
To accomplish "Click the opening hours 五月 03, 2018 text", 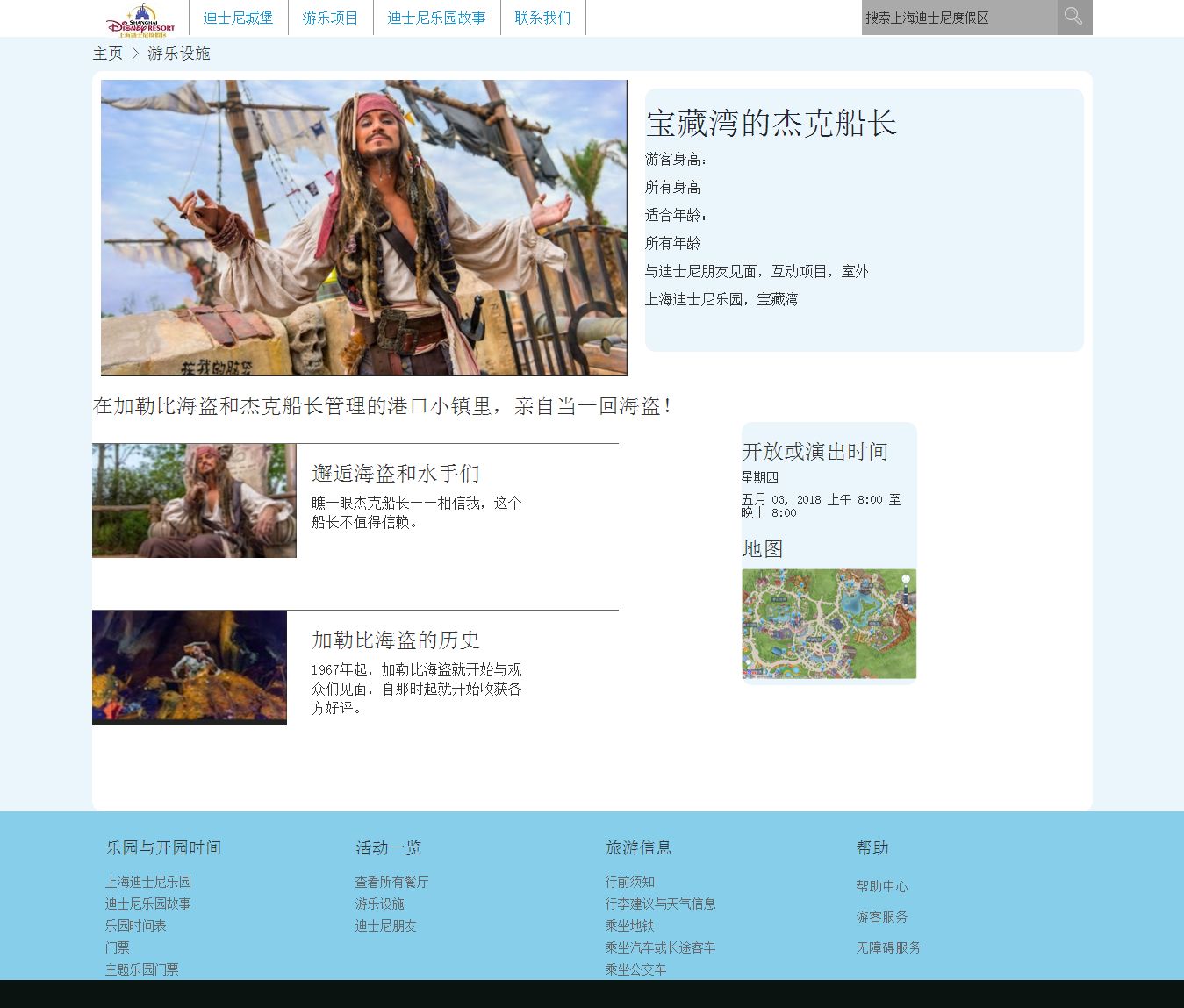I will 822,506.
